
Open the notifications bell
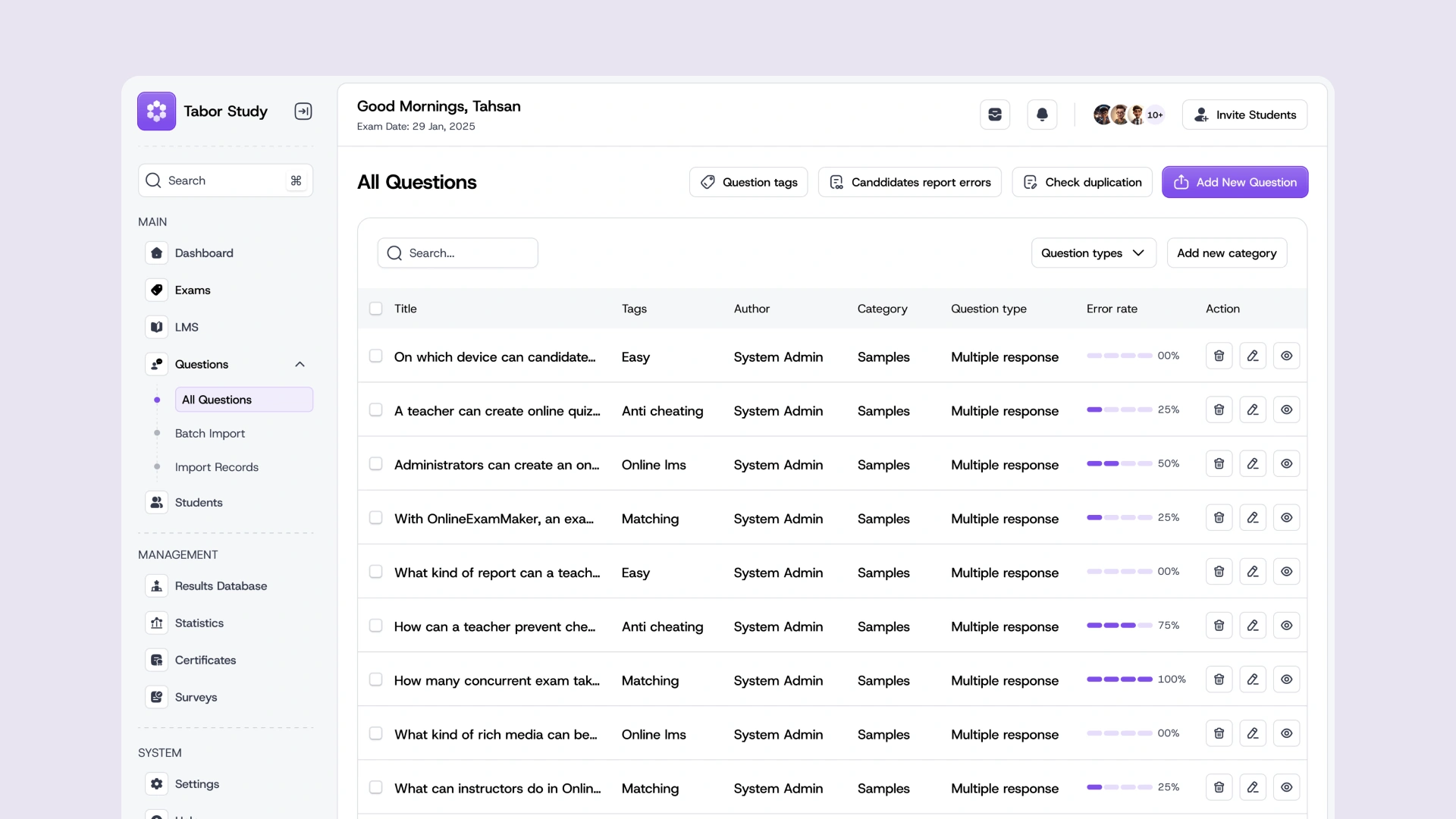point(1042,115)
